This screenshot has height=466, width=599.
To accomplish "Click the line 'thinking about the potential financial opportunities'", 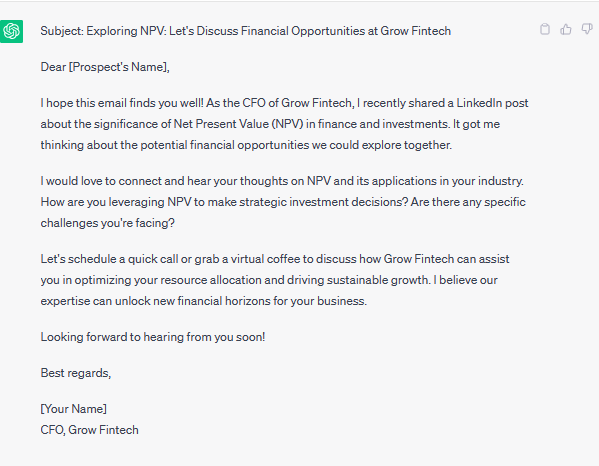I will point(246,145).
